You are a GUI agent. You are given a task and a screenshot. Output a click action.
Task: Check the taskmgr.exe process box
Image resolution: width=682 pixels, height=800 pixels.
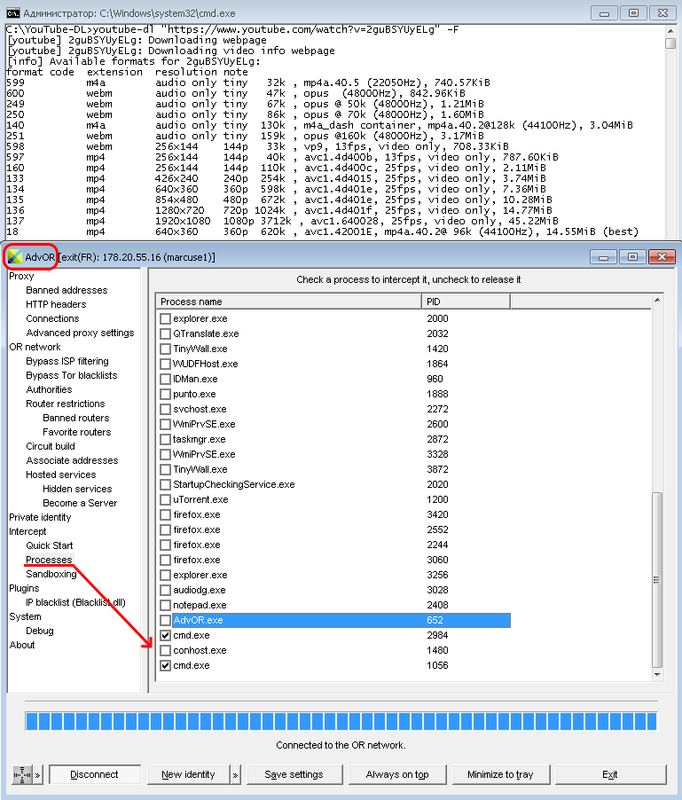[x=165, y=439]
